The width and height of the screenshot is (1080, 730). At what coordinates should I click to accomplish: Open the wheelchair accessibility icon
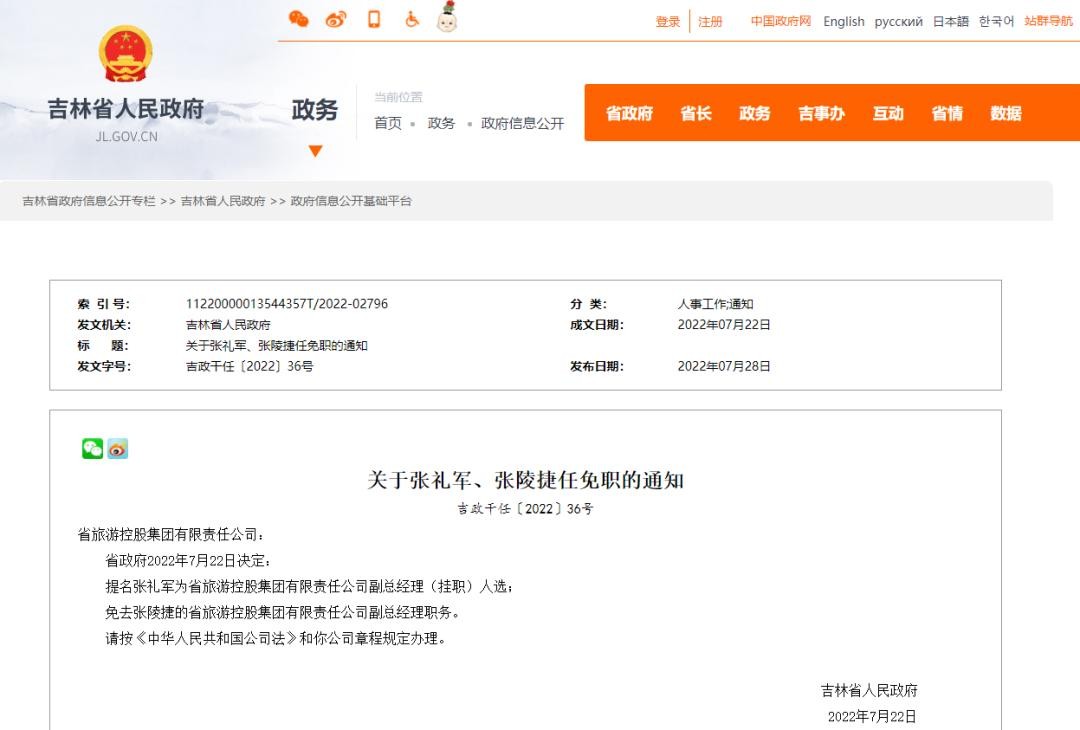coord(411,19)
